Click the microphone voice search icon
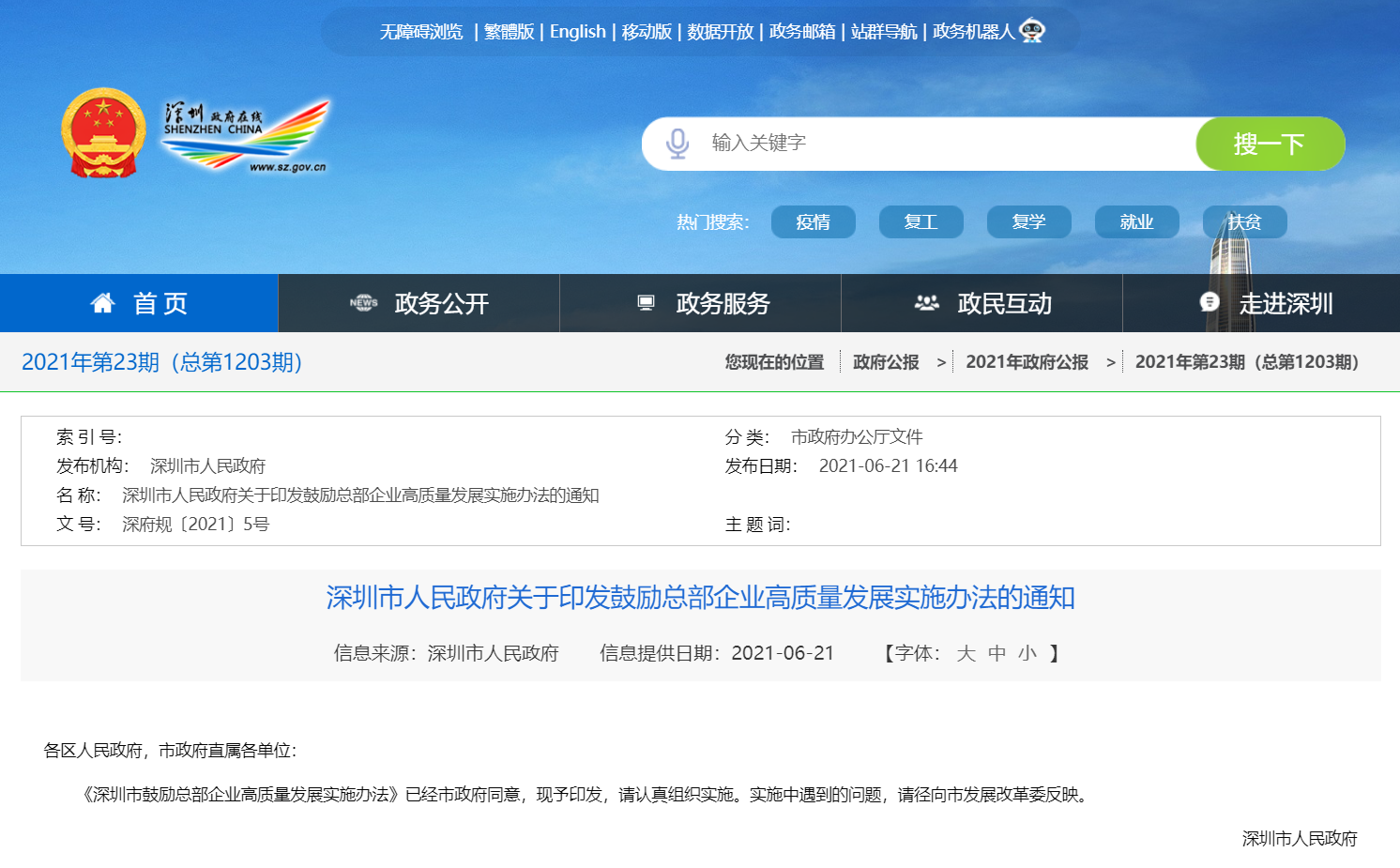The width and height of the screenshot is (1400, 868). [677, 144]
